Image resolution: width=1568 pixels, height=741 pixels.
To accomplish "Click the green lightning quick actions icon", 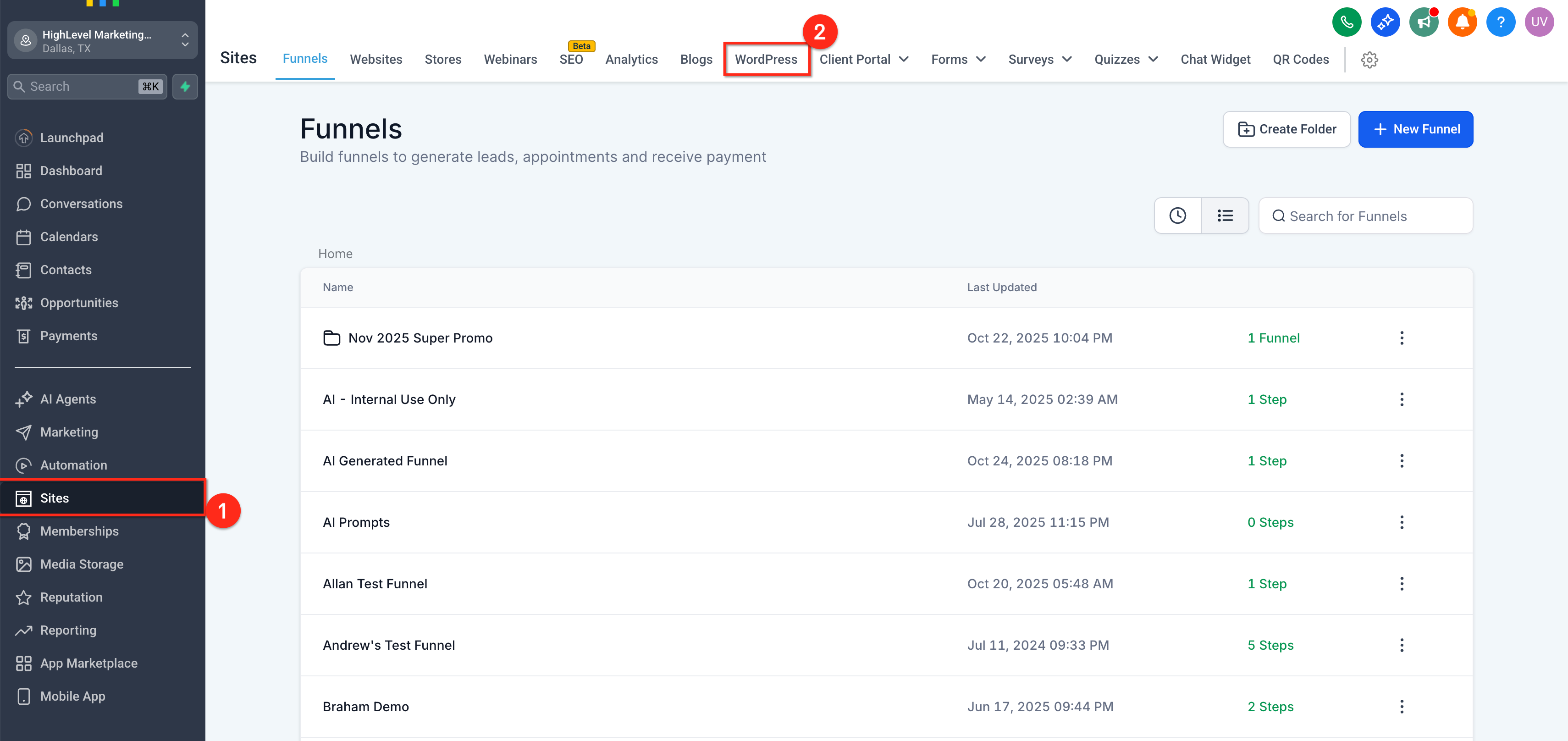I will pyautogui.click(x=185, y=87).
